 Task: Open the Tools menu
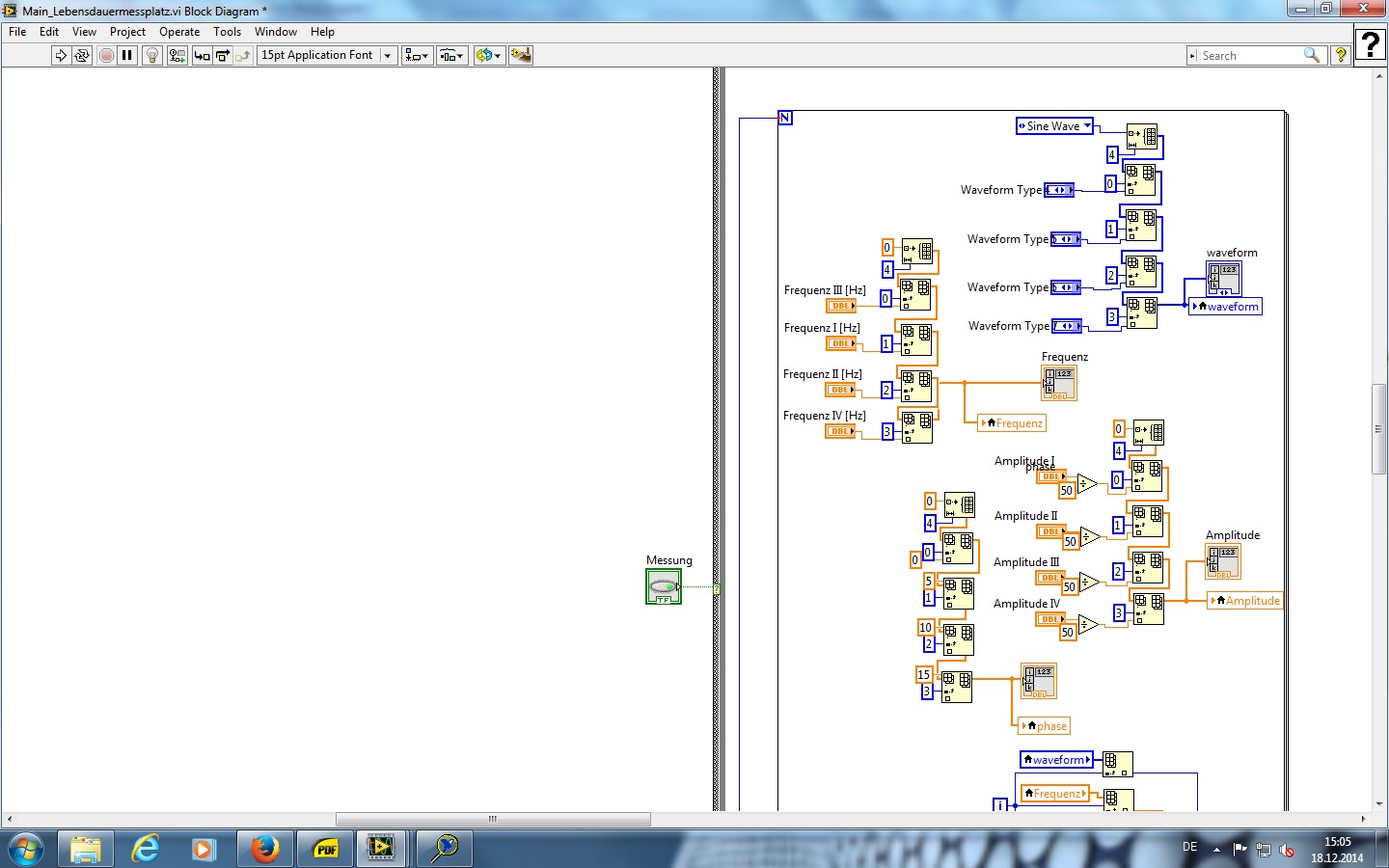pos(227,32)
